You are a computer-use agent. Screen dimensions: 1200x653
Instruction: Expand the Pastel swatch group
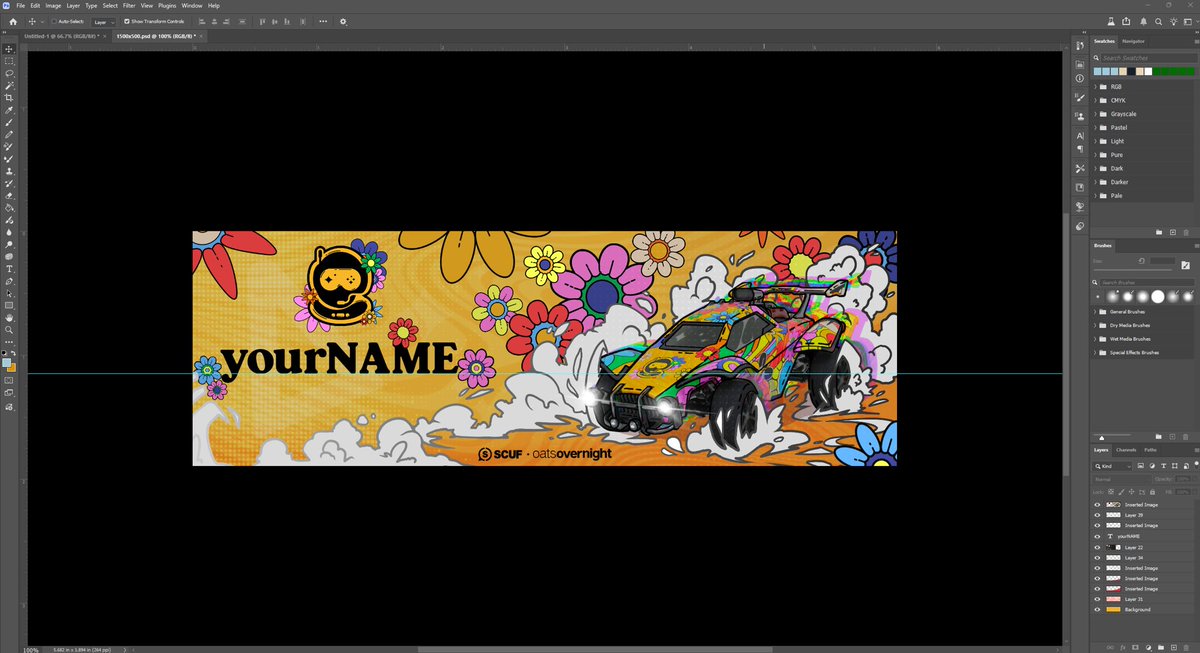[1096, 127]
